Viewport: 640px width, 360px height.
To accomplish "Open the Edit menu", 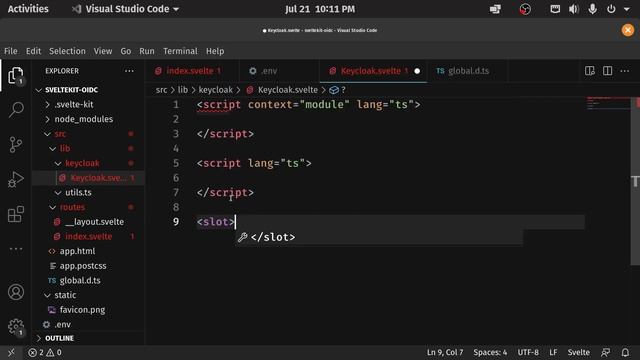I will tap(33, 51).
